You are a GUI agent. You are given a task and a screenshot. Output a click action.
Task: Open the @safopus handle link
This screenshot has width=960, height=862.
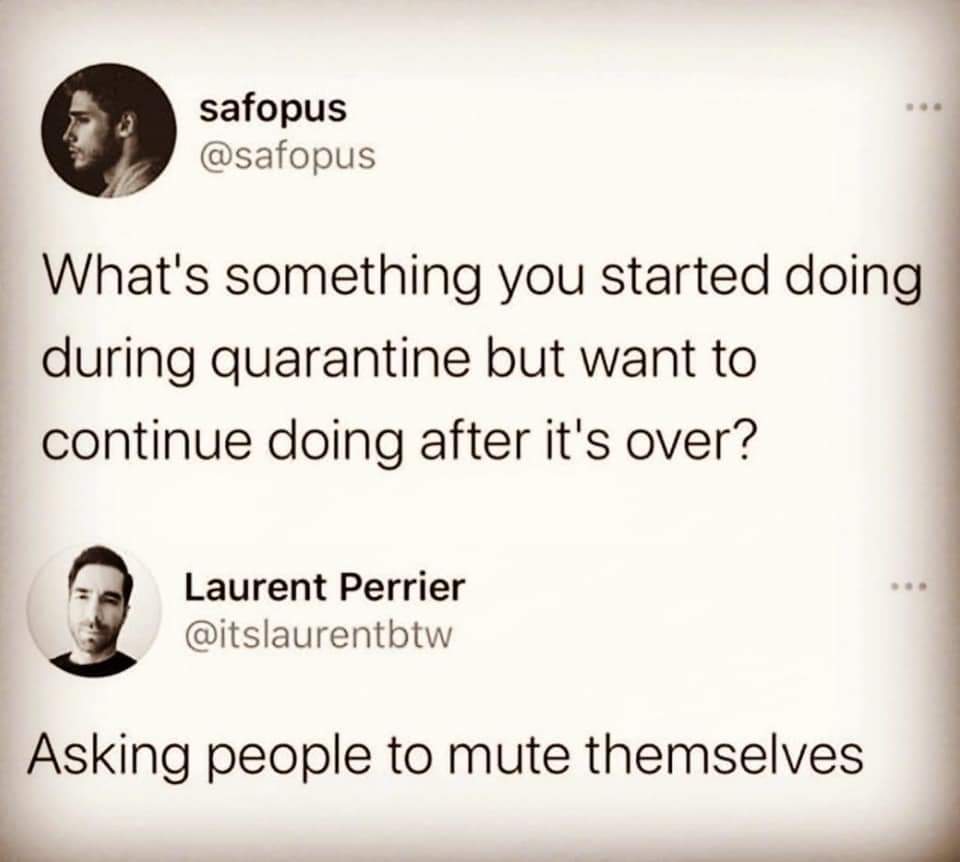(285, 156)
